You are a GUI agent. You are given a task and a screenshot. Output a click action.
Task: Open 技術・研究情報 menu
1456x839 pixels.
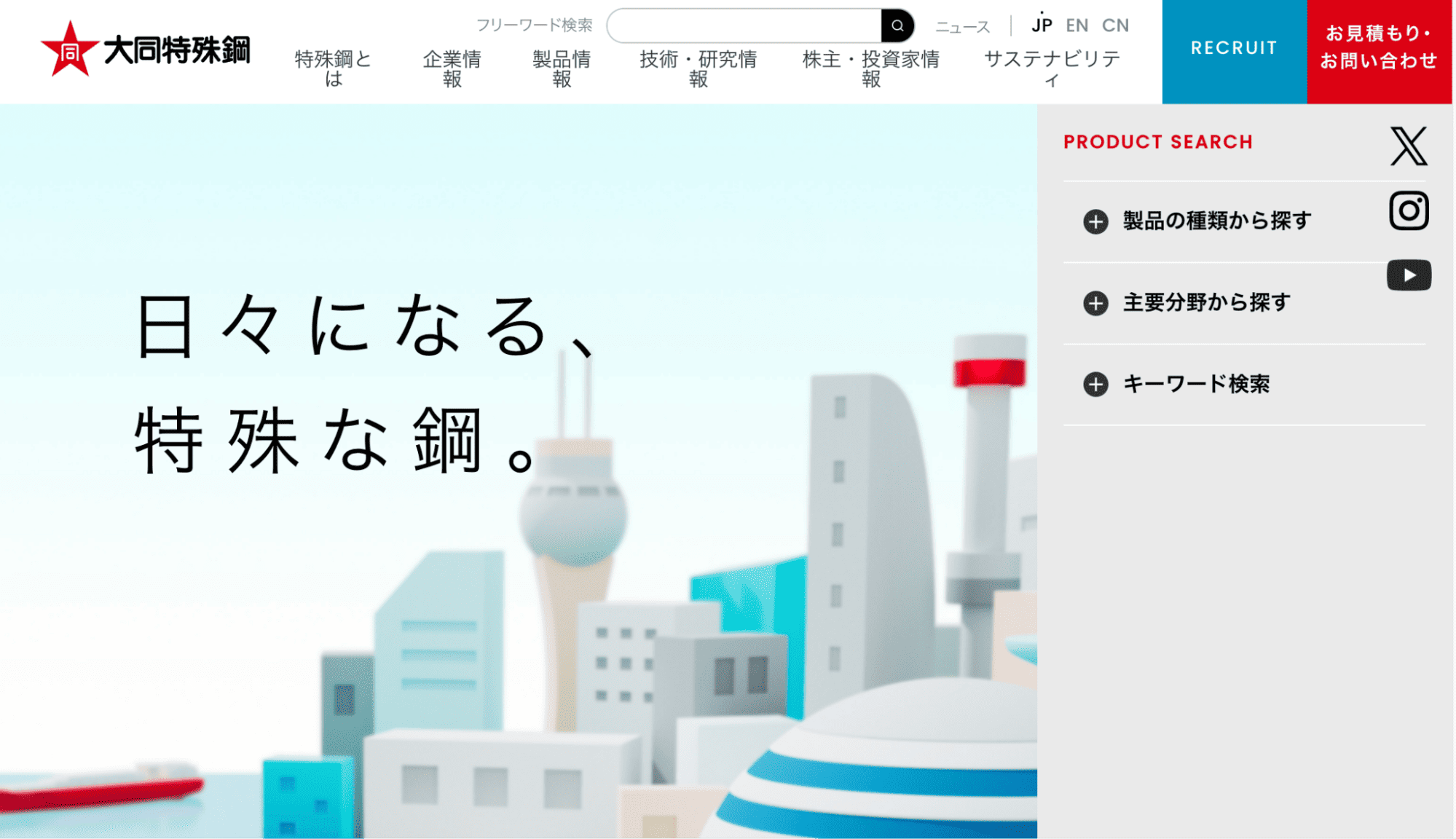pyautogui.click(x=699, y=68)
